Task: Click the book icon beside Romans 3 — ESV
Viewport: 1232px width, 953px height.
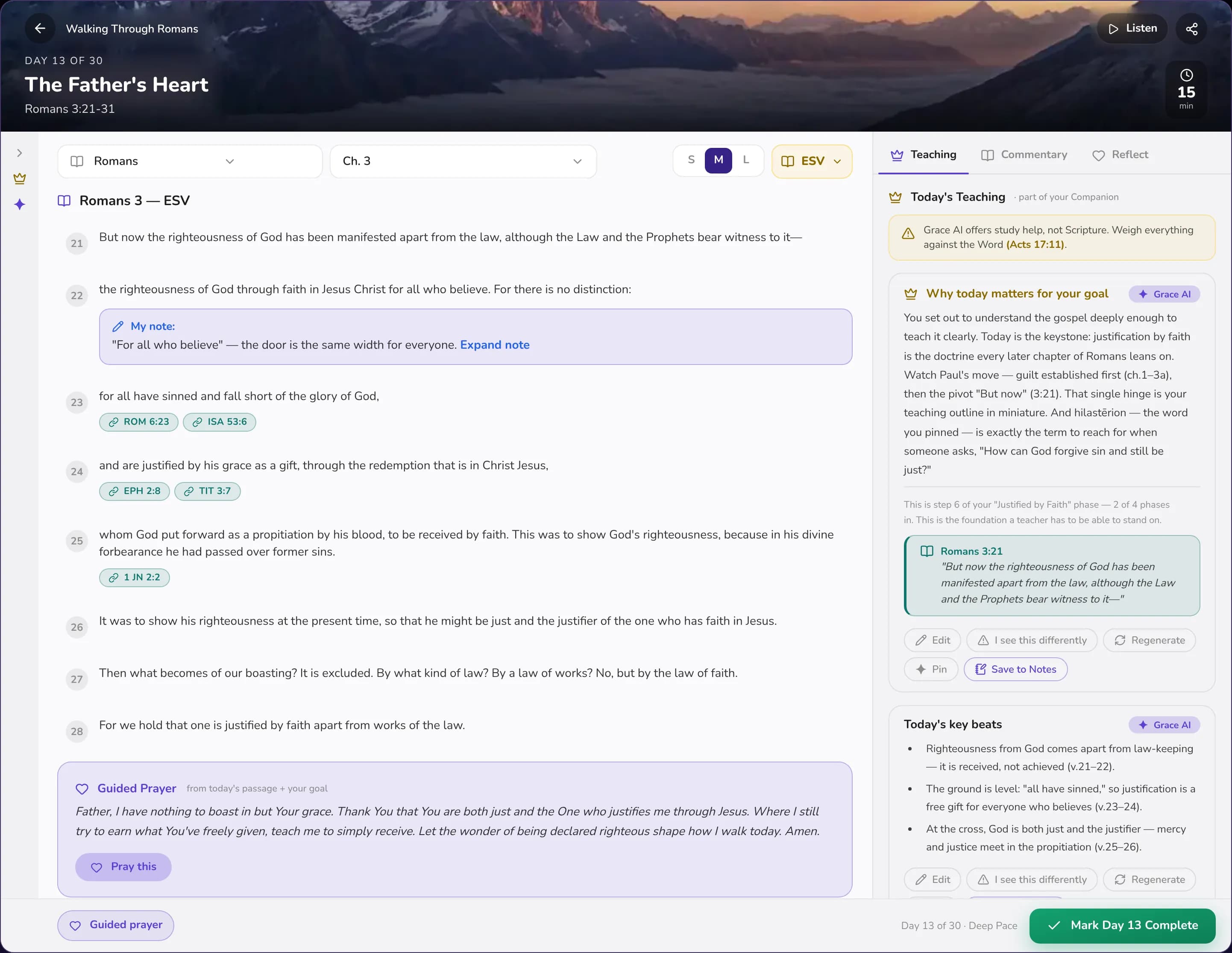Action: coord(65,201)
